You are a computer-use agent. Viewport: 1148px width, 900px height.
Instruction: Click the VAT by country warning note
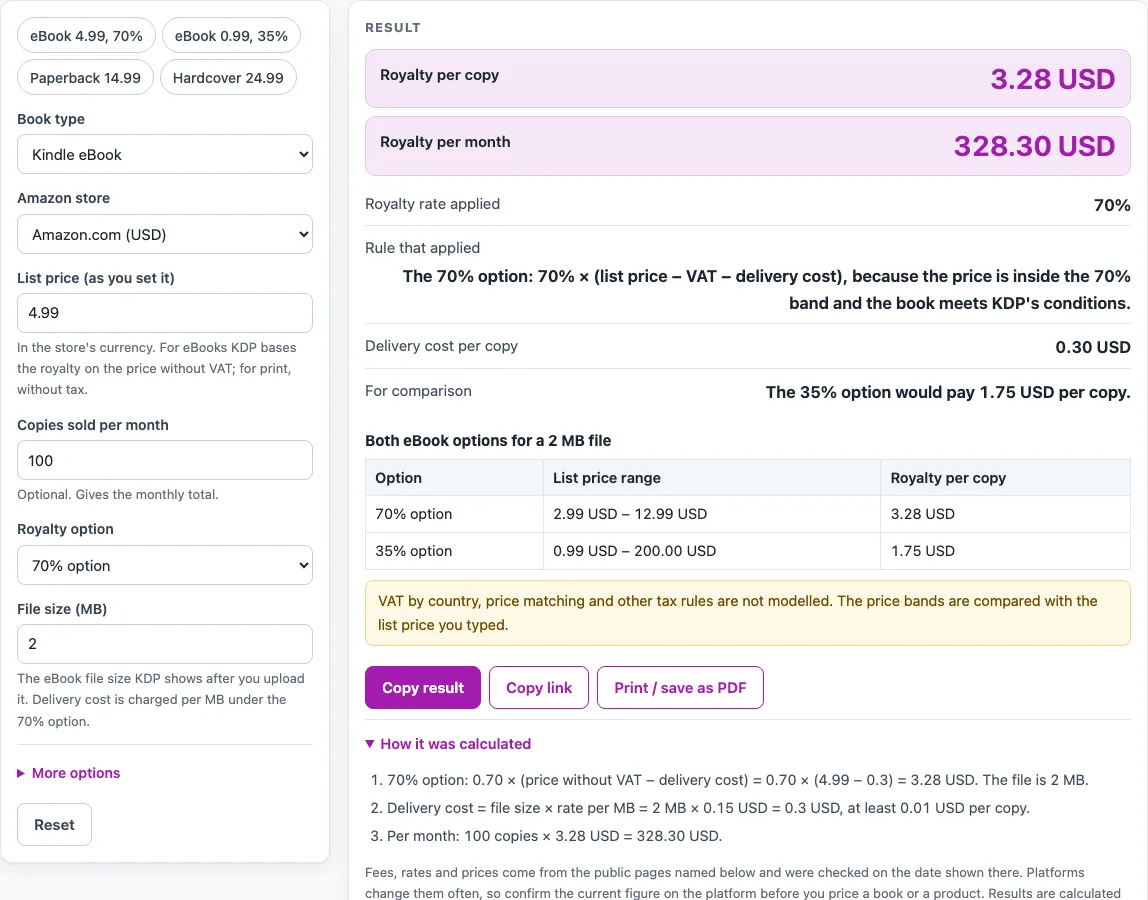[x=748, y=613]
